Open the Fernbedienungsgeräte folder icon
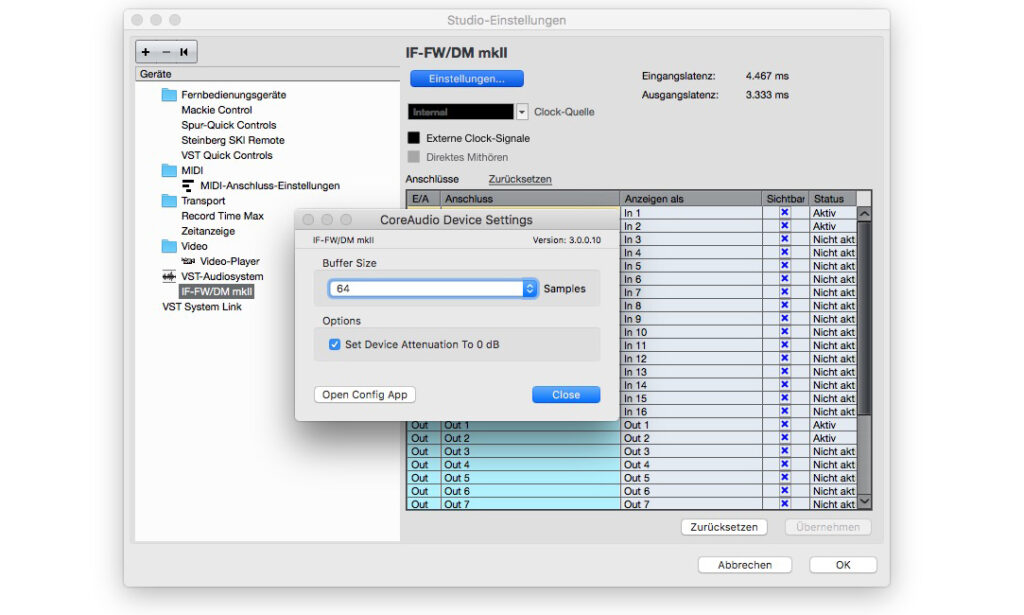 [x=169, y=95]
